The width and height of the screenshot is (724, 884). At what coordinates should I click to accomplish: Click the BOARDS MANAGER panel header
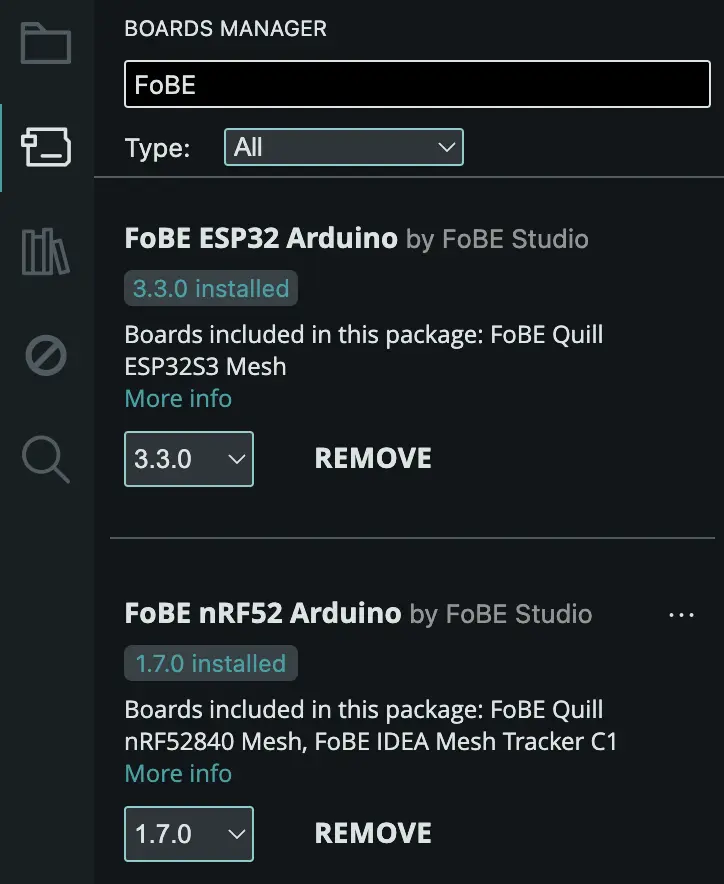click(x=225, y=29)
